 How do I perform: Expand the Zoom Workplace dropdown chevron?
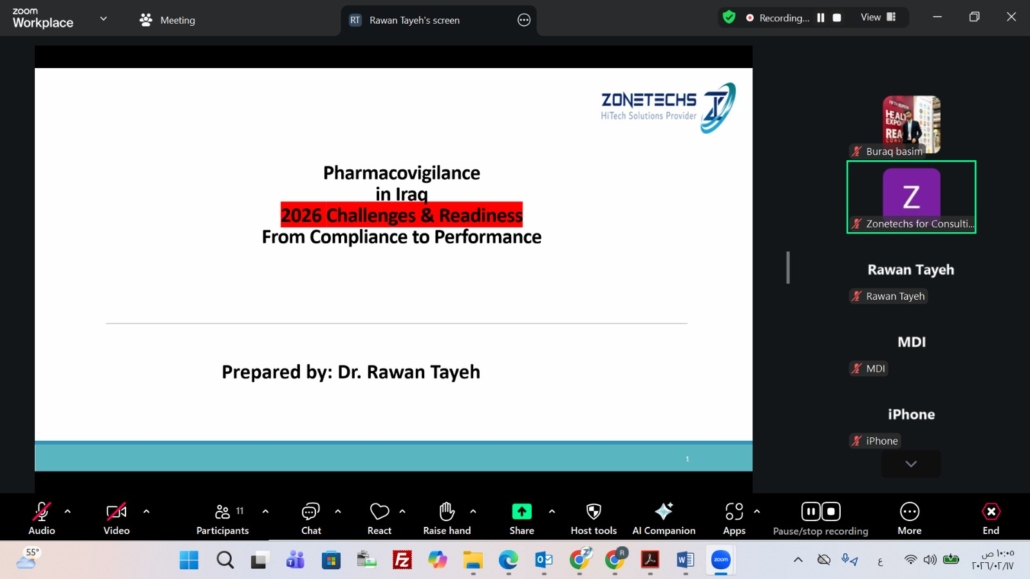[x=103, y=19]
